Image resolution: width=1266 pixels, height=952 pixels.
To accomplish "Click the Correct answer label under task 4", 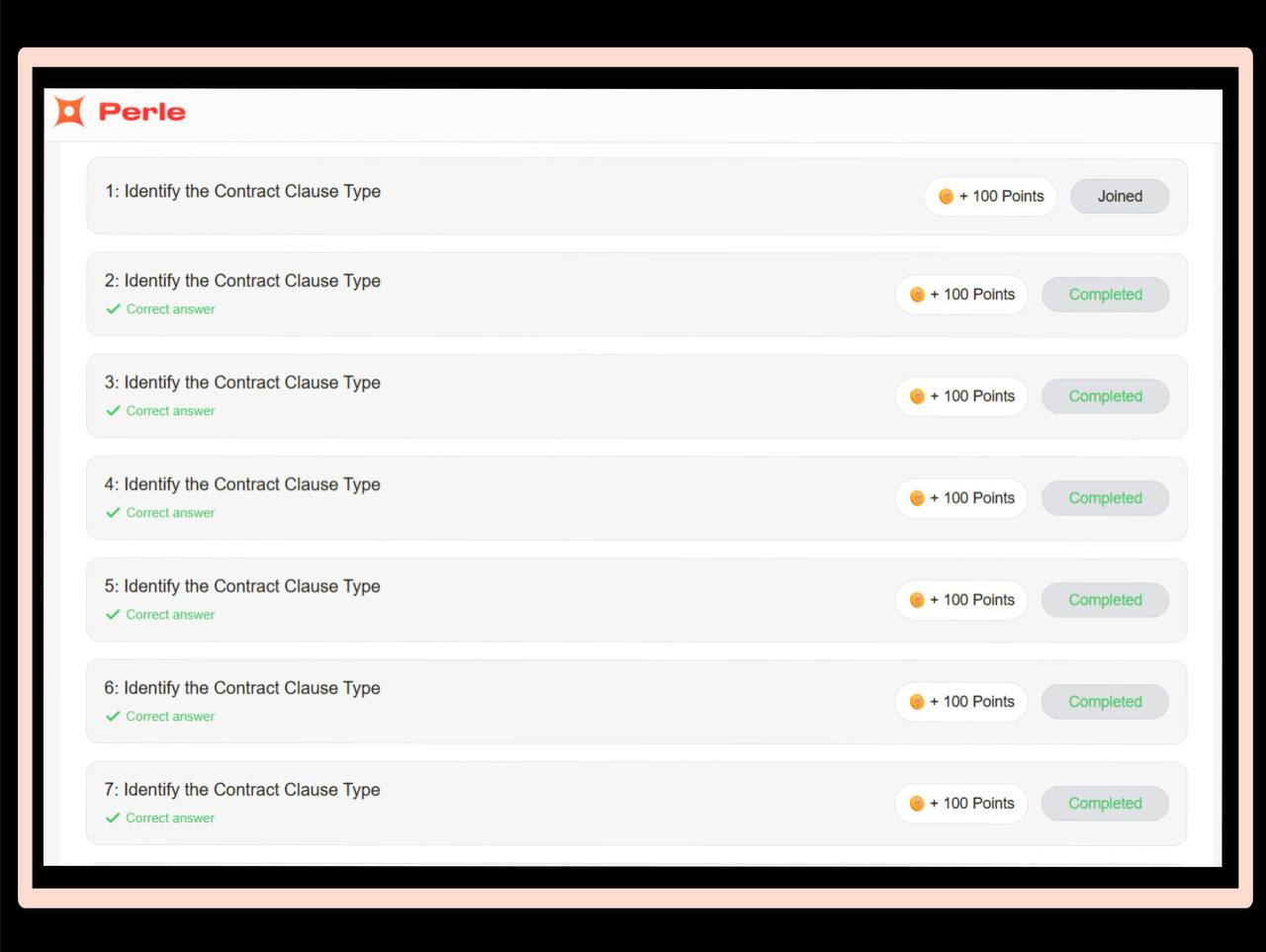I will (x=170, y=513).
